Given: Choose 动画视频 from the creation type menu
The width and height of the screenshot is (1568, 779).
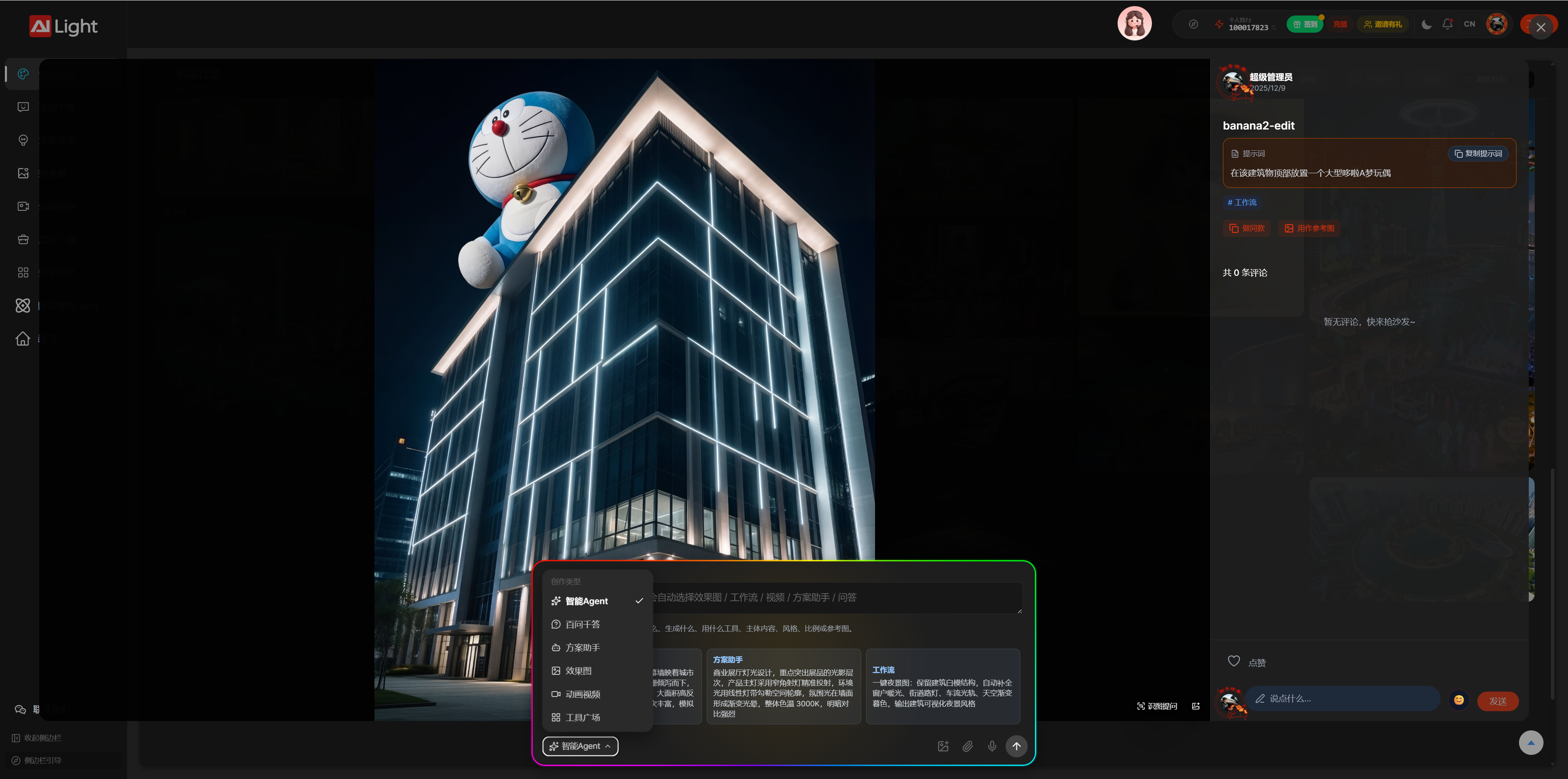Looking at the screenshot, I should (x=597, y=694).
